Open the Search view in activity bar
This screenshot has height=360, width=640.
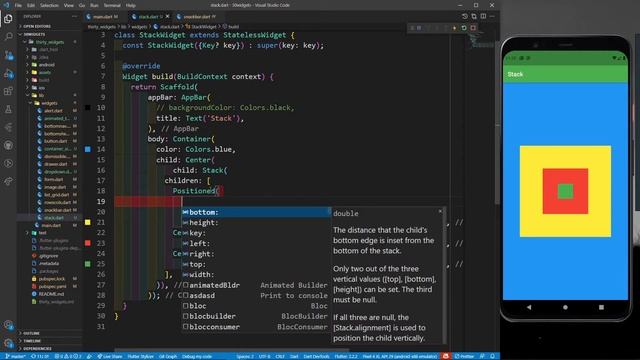(x=8, y=37)
